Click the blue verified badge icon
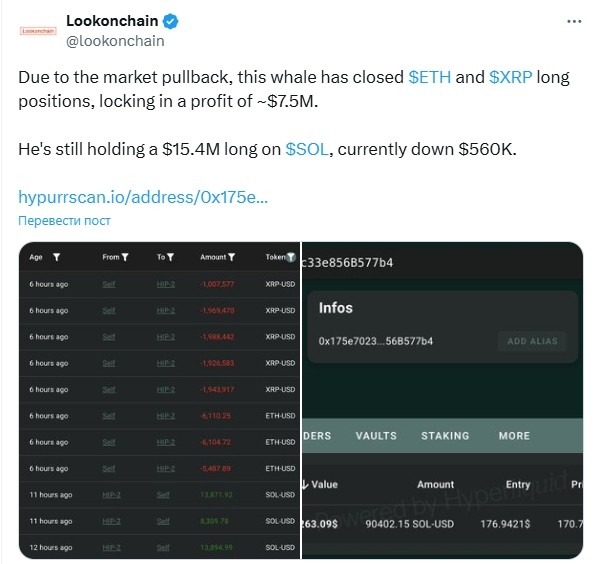 (x=170, y=21)
